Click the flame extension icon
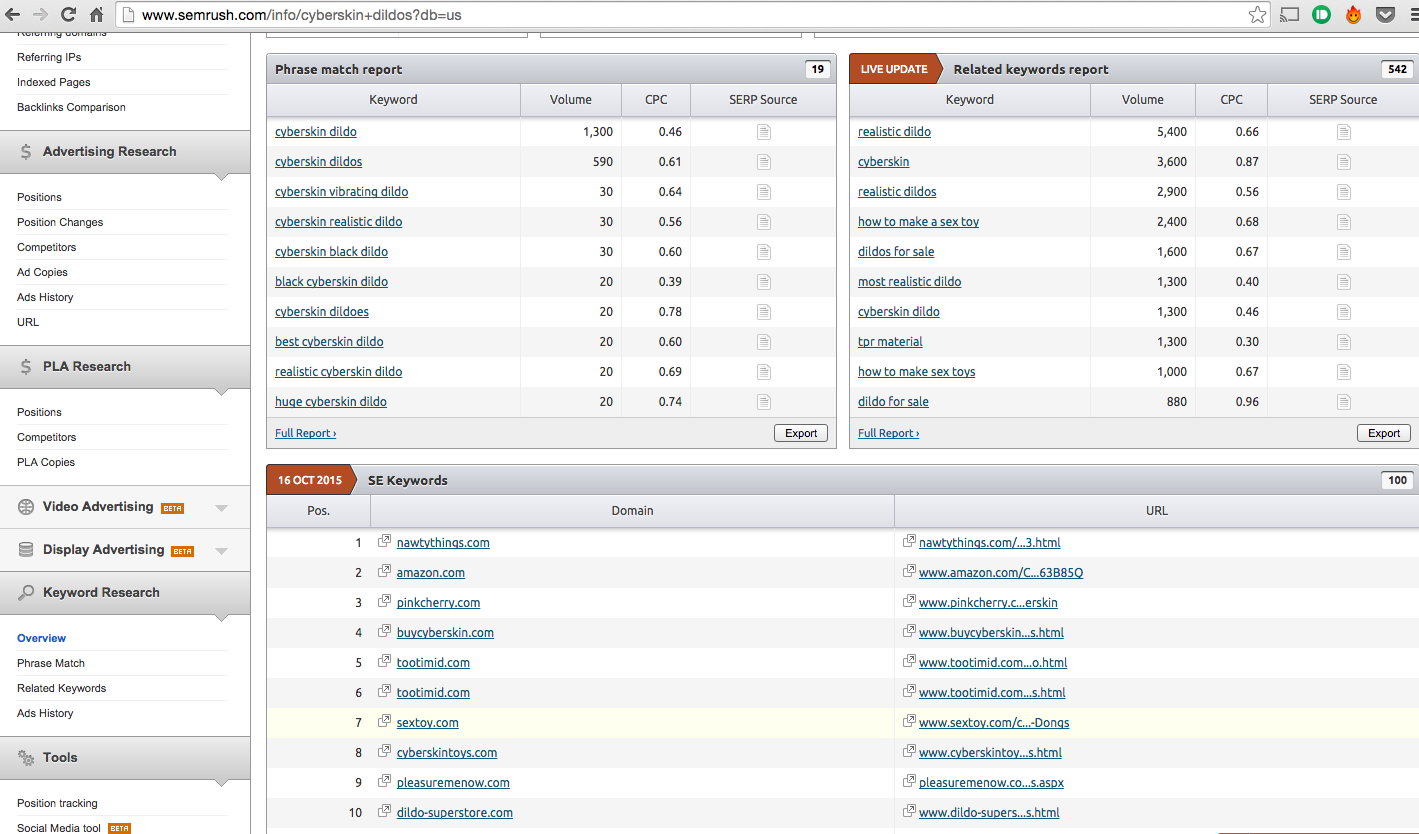The image size is (1419, 834). pyautogui.click(x=1353, y=15)
